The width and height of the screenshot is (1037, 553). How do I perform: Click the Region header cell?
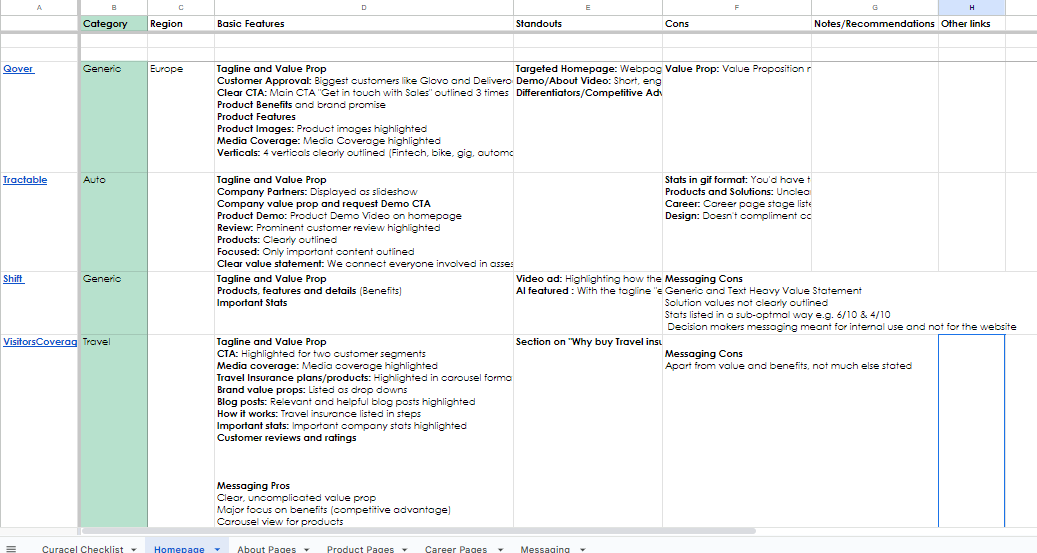coord(181,24)
